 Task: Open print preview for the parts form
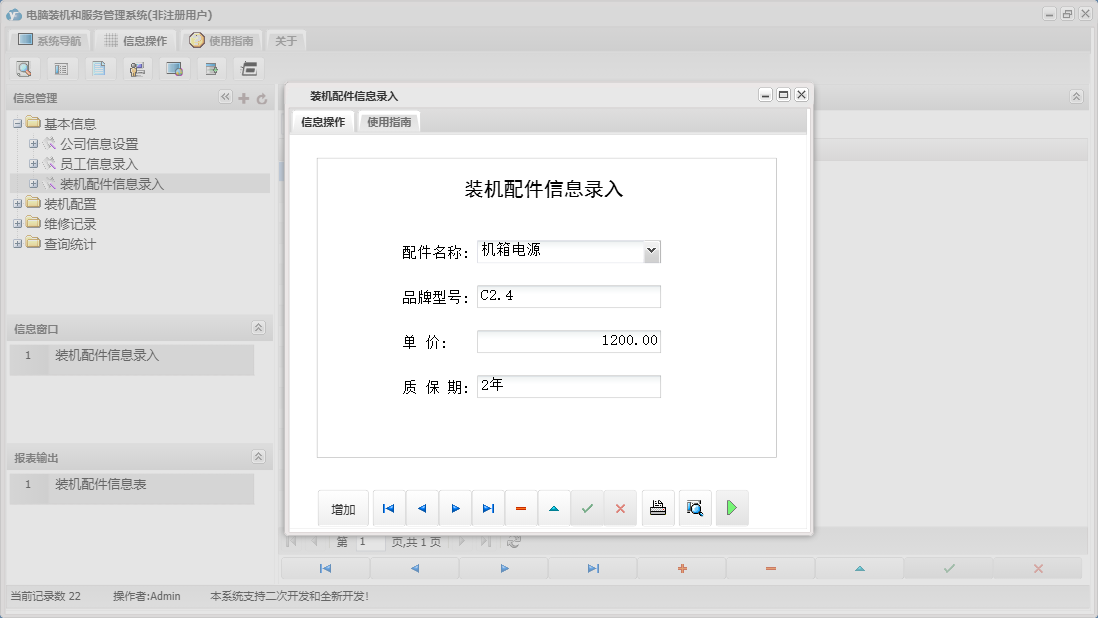click(x=694, y=508)
